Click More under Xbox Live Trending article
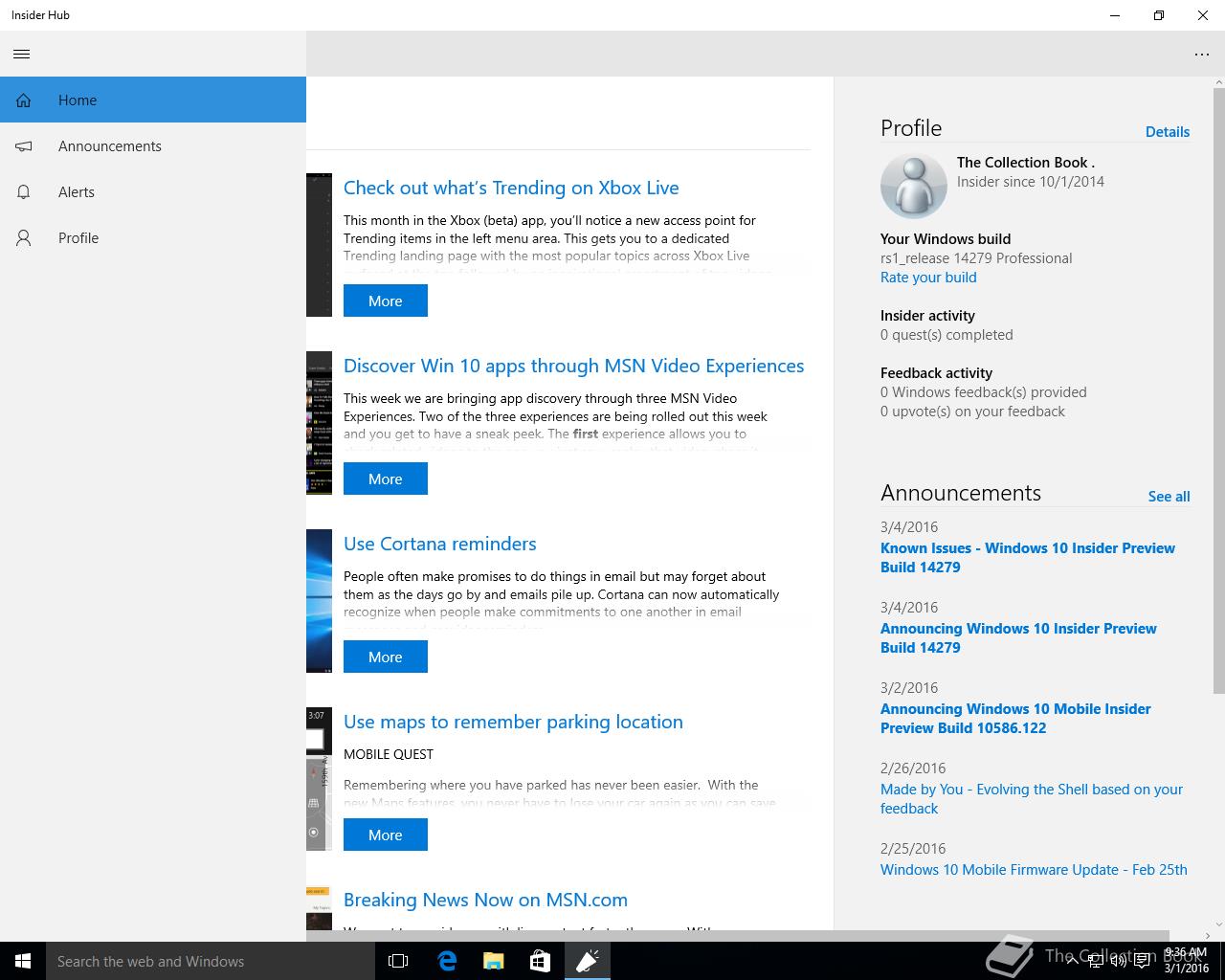 click(x=386, y=301)
